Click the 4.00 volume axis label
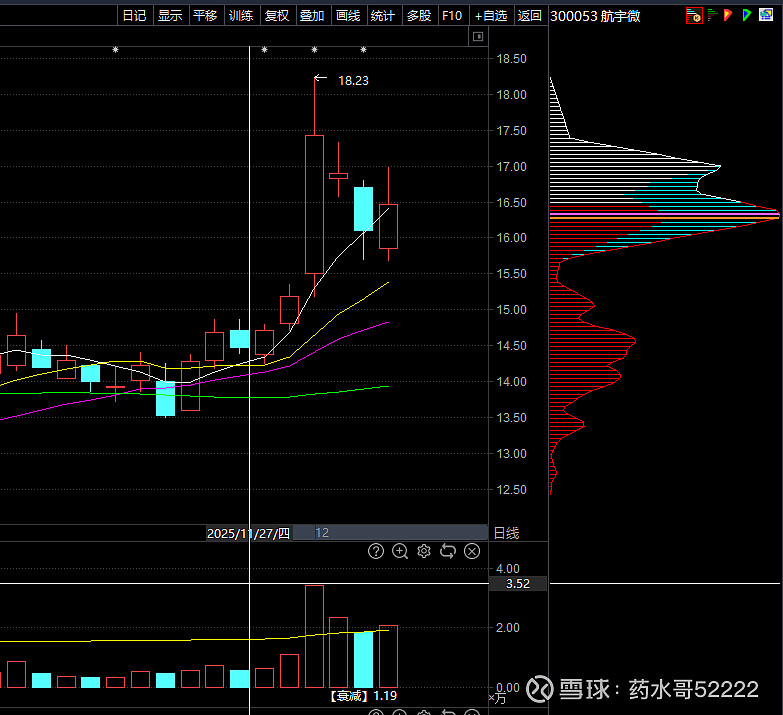The width and height of the screenshot is (783, 715). 508,569
